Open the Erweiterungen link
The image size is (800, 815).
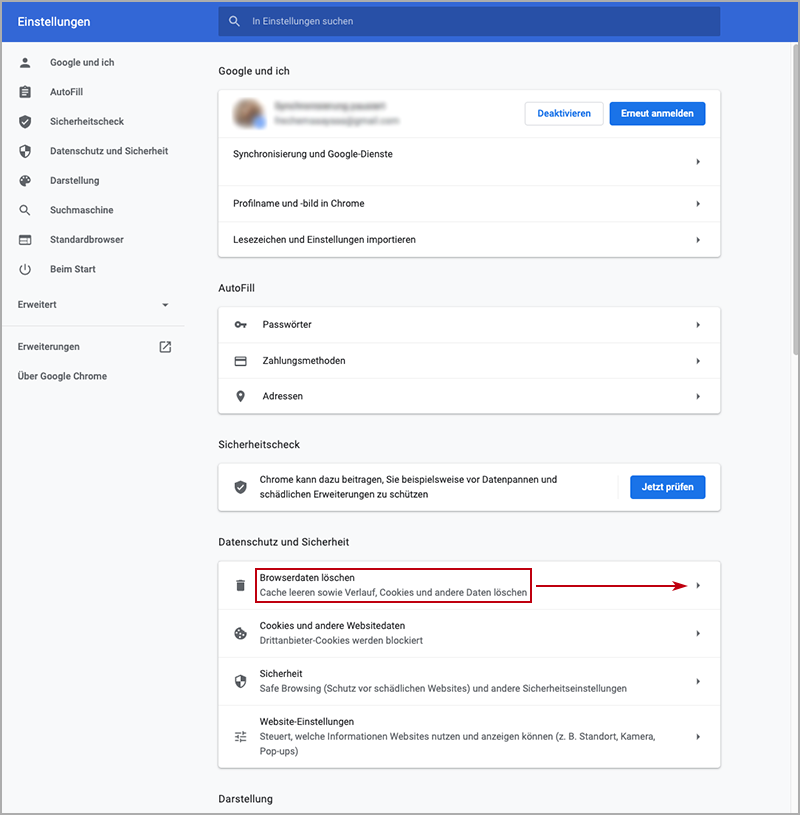click(49, 347)
